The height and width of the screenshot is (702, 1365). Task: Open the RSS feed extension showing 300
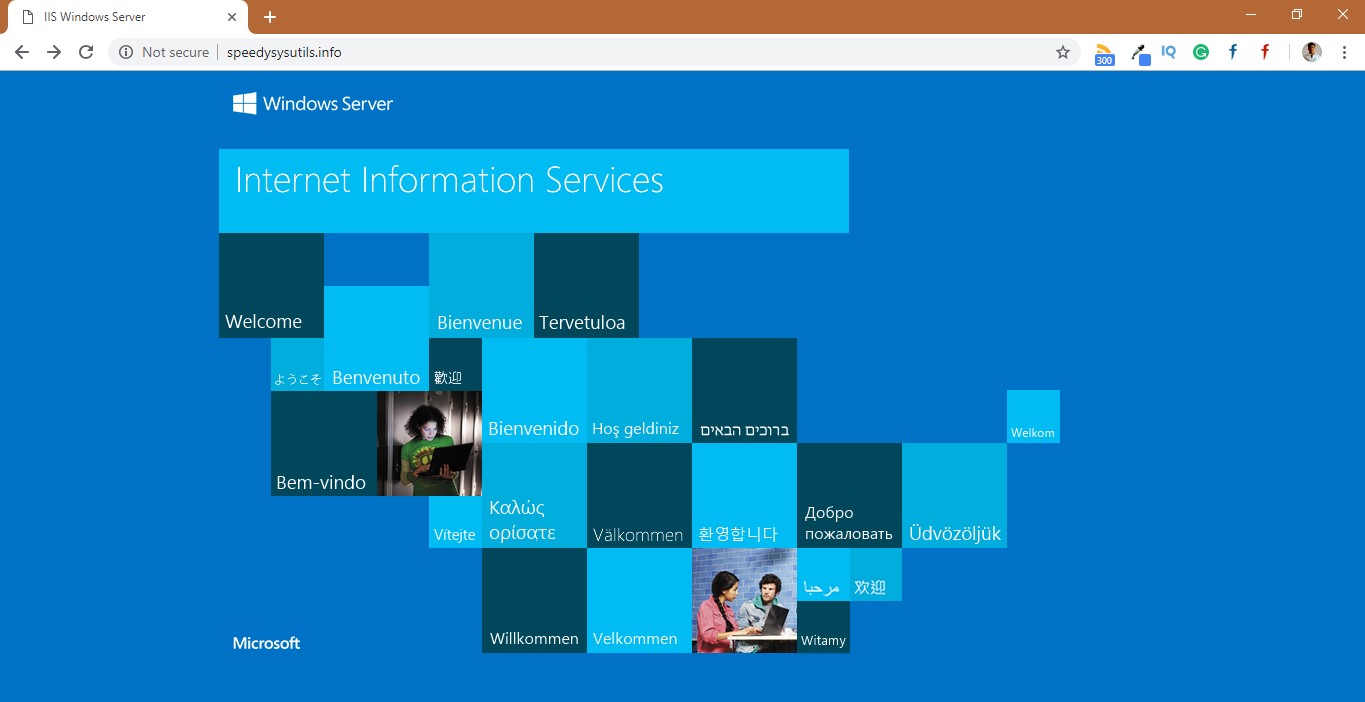1104,53
